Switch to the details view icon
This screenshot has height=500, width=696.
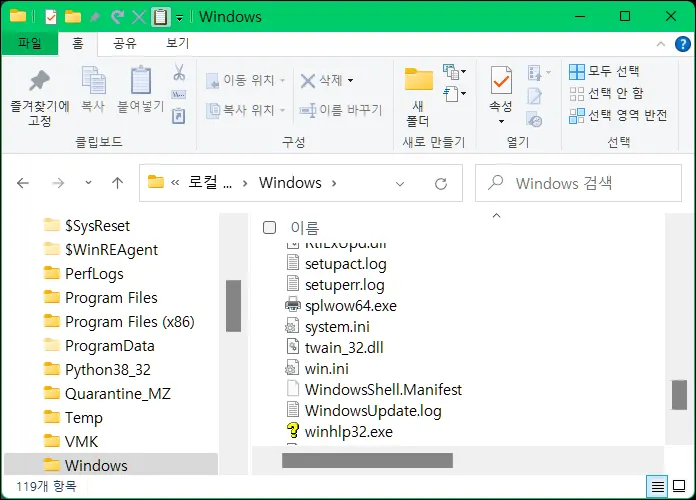[657, 487]
